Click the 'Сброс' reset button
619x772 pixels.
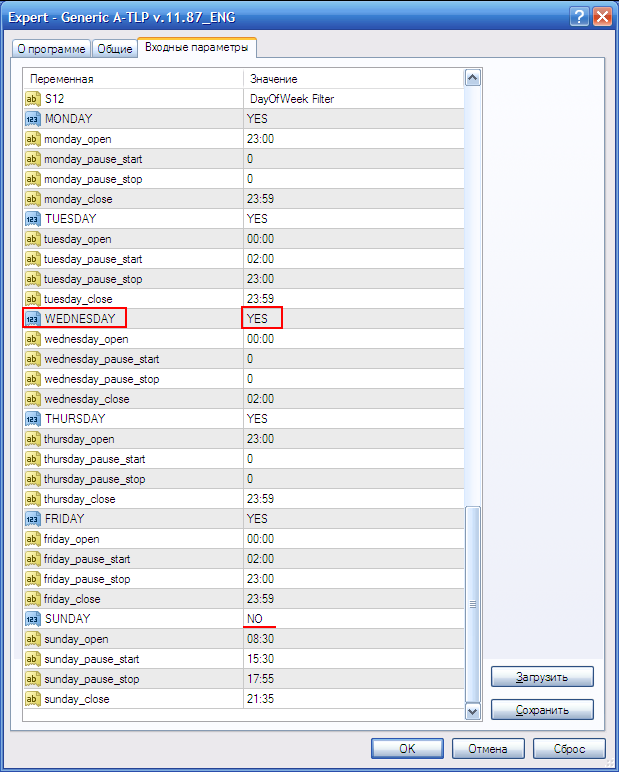[x=569, y=748]
